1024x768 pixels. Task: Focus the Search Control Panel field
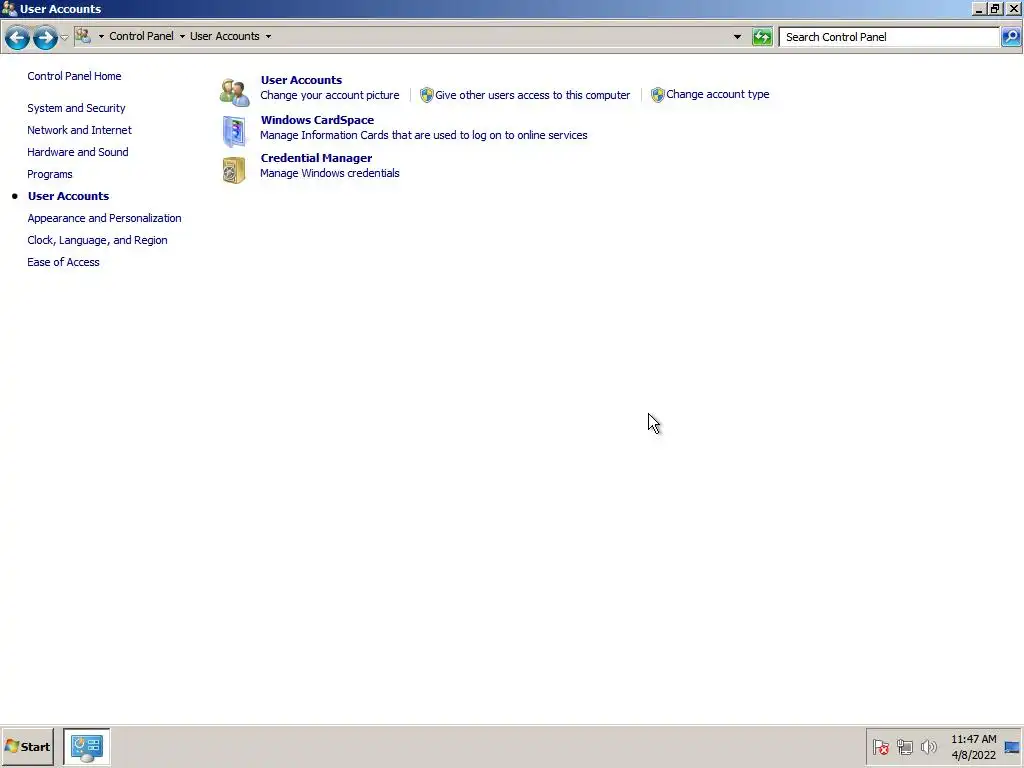click(x=889, y=37)
